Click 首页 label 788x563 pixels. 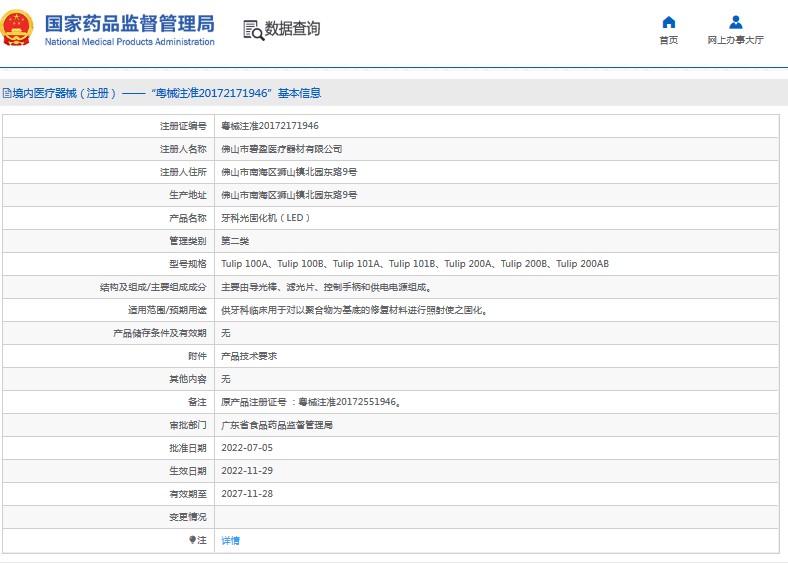[x=669, y=40]
